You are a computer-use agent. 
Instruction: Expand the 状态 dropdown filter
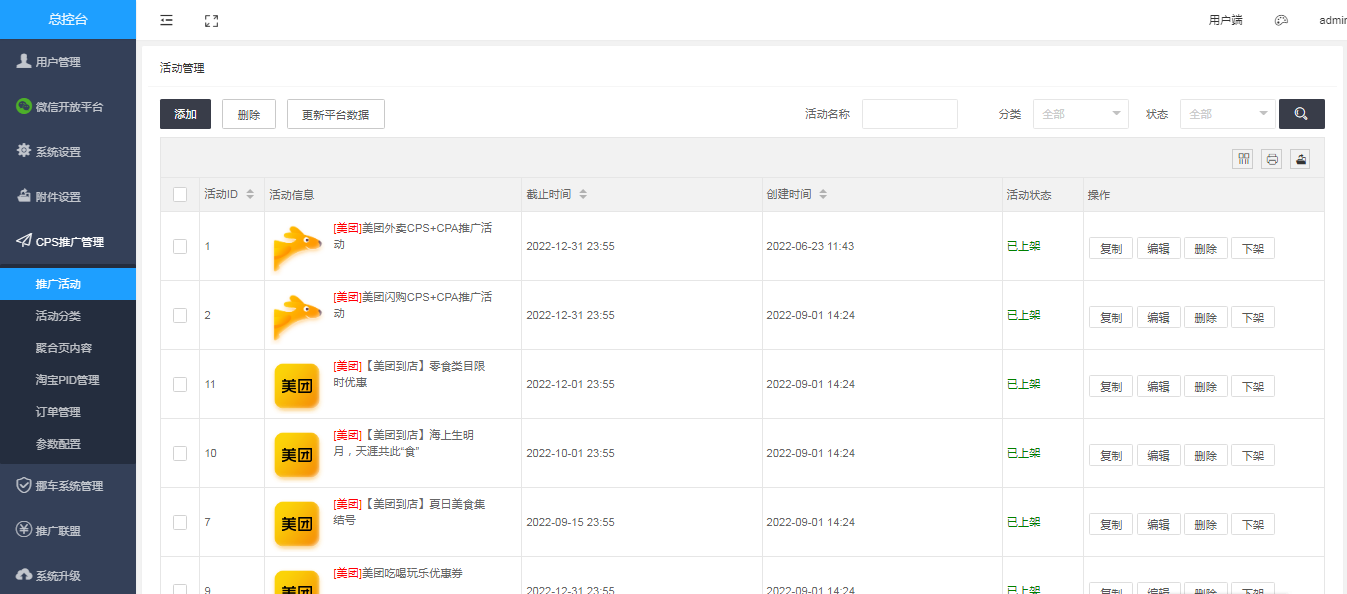[1227, 114]
